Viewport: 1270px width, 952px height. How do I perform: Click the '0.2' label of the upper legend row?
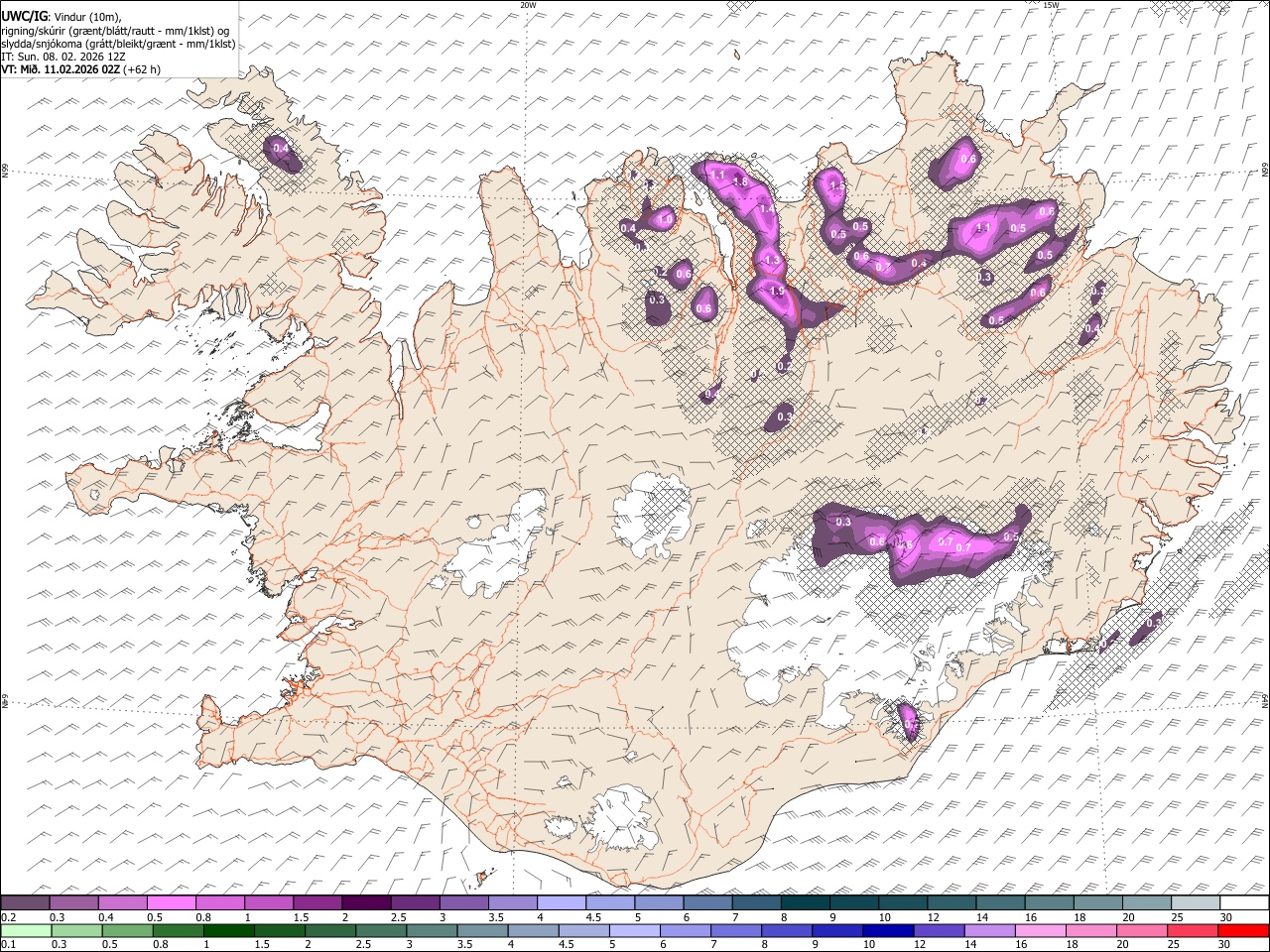[x=8, y=916]
